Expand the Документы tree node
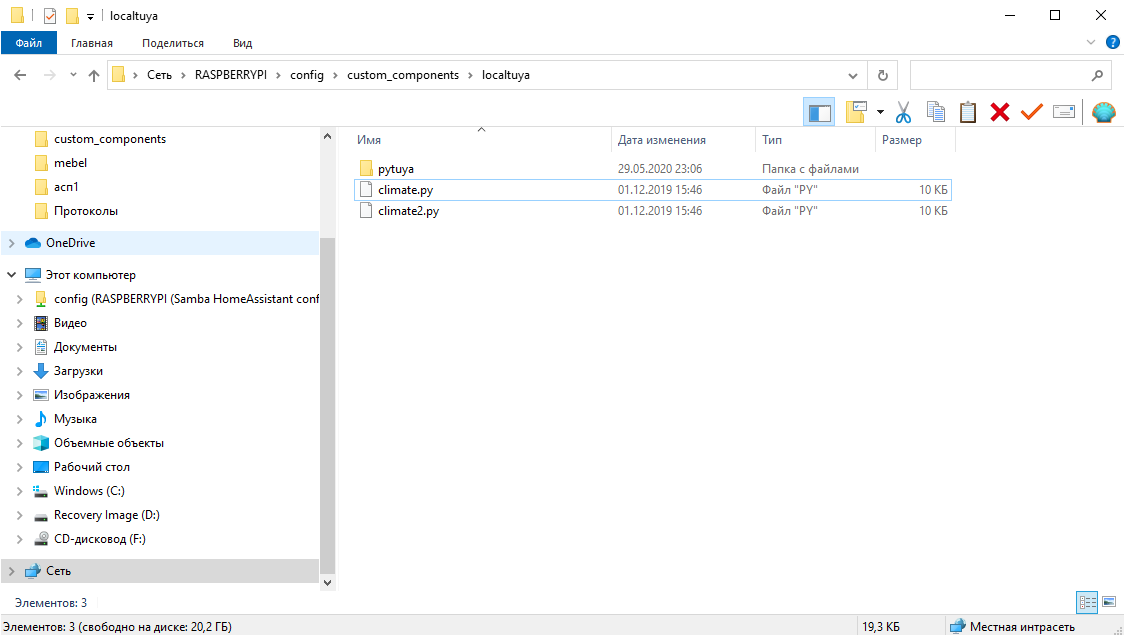The height and width of the screenshot is (635, 1126). [x=19, y=347]
